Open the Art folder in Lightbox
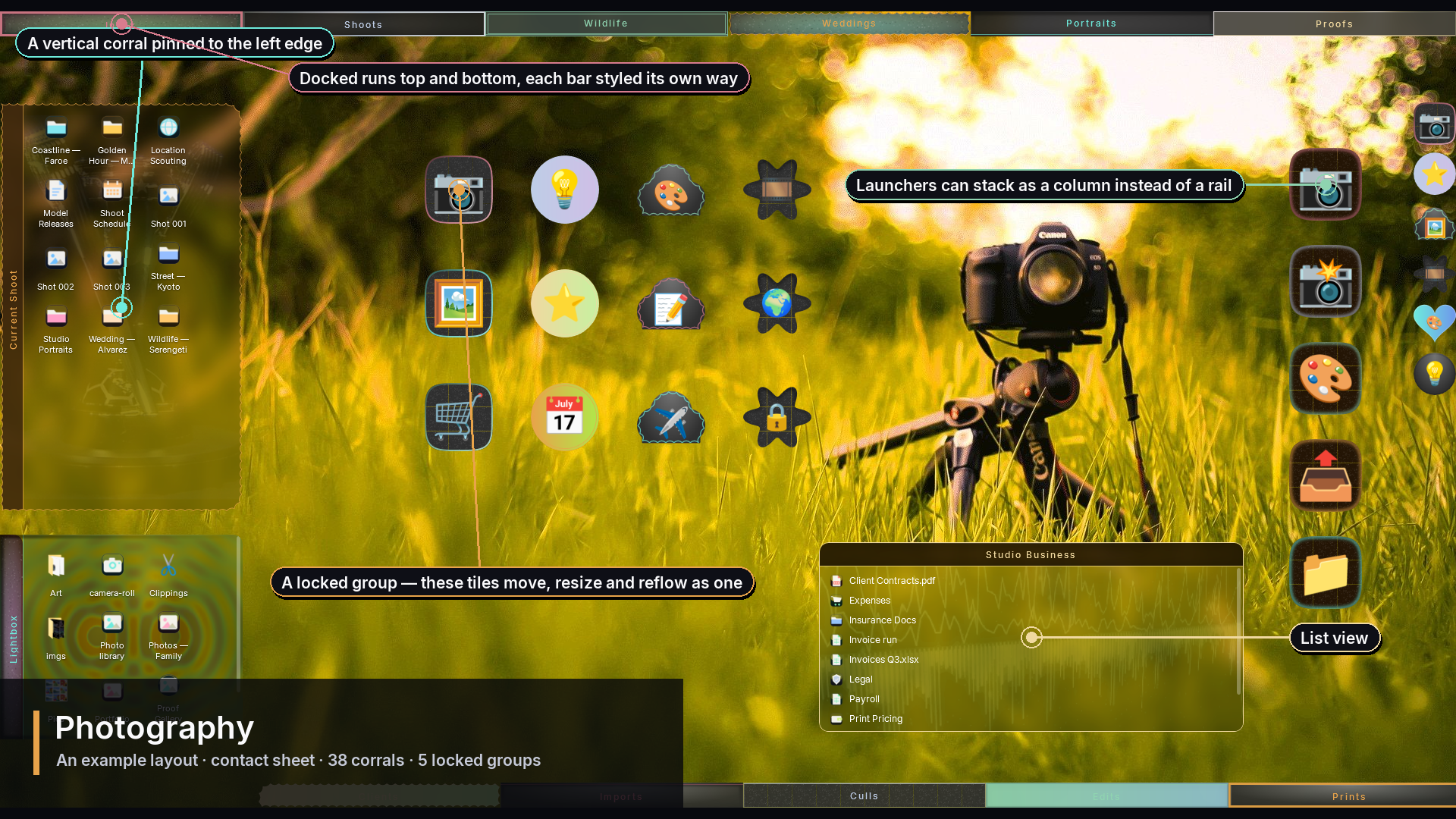Screen dimensions: 1456x819 coord(56,574)
